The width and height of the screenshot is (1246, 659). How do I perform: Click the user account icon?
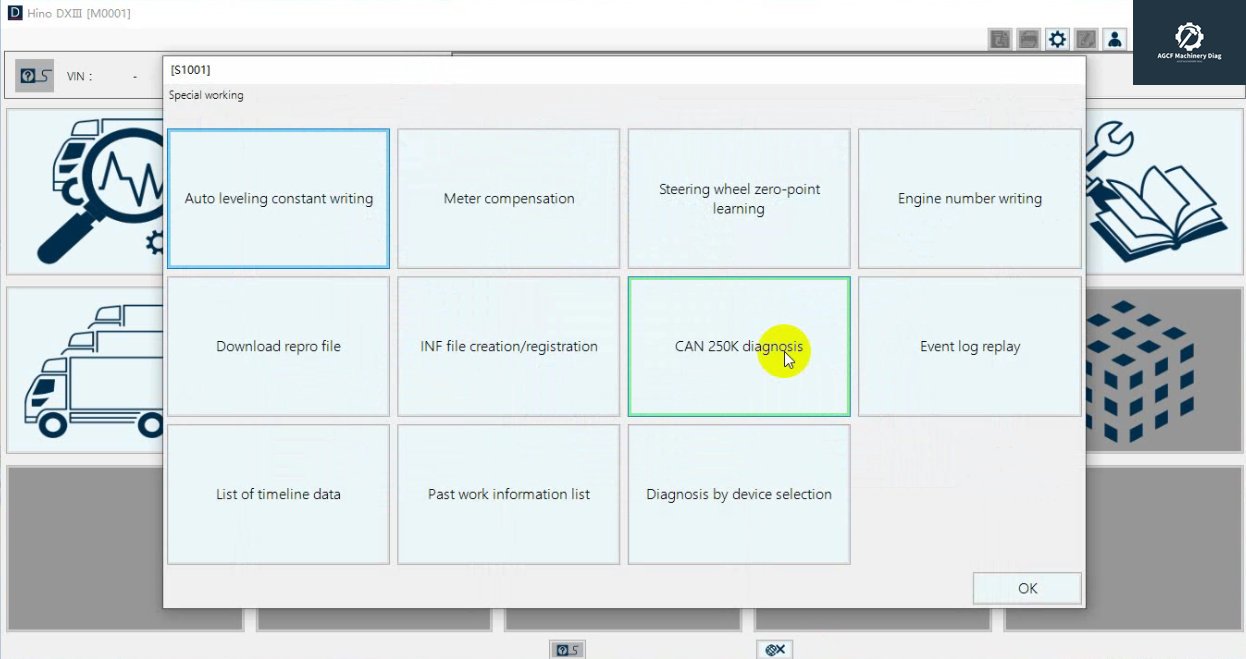click(x=1115, y=39)
